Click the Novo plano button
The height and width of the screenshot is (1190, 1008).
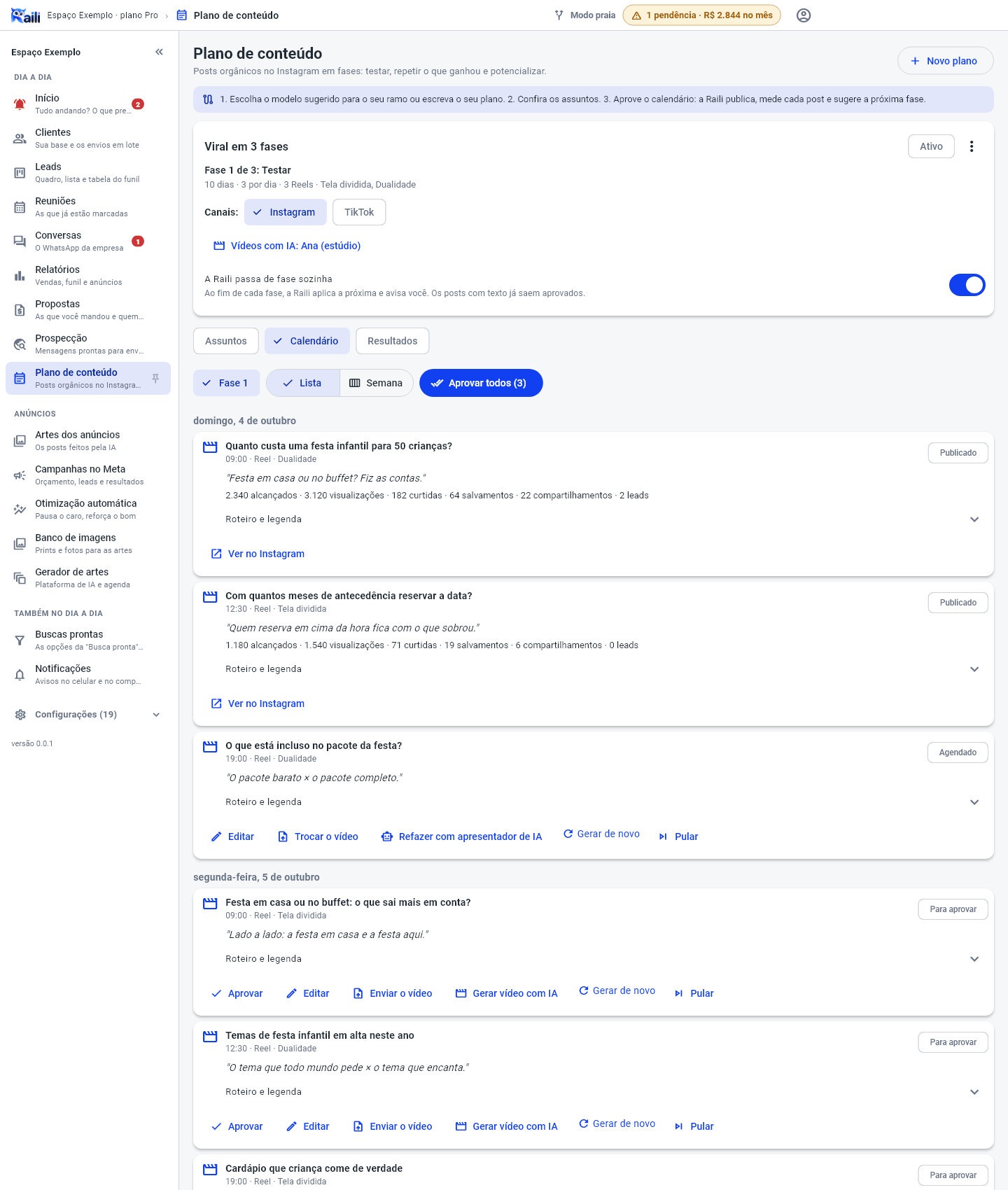click(x=946, y=61)
